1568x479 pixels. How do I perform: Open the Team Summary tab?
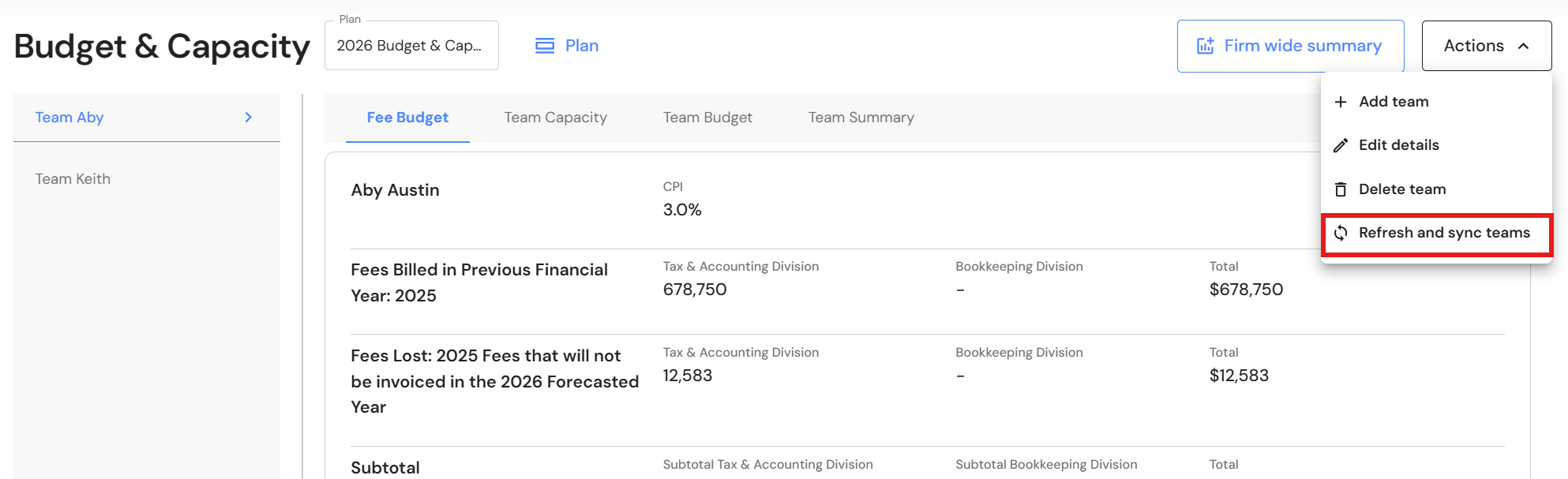point(861,118)
